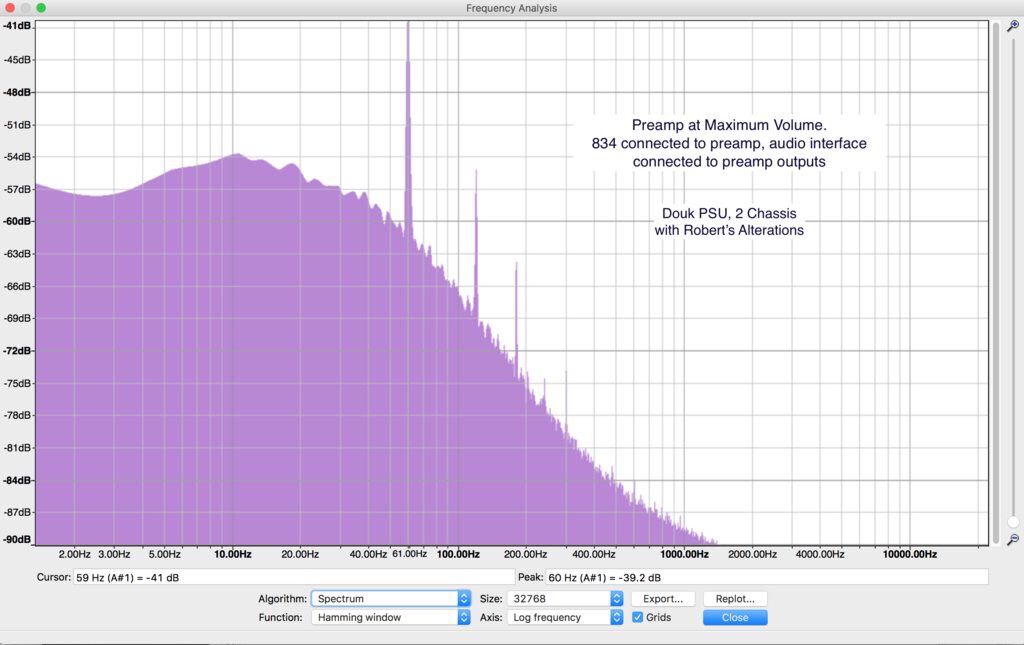This screenshot has height=645, width=1024.
Task: Toggle the Grids checkbox
Action: click(x=637, y=617)
